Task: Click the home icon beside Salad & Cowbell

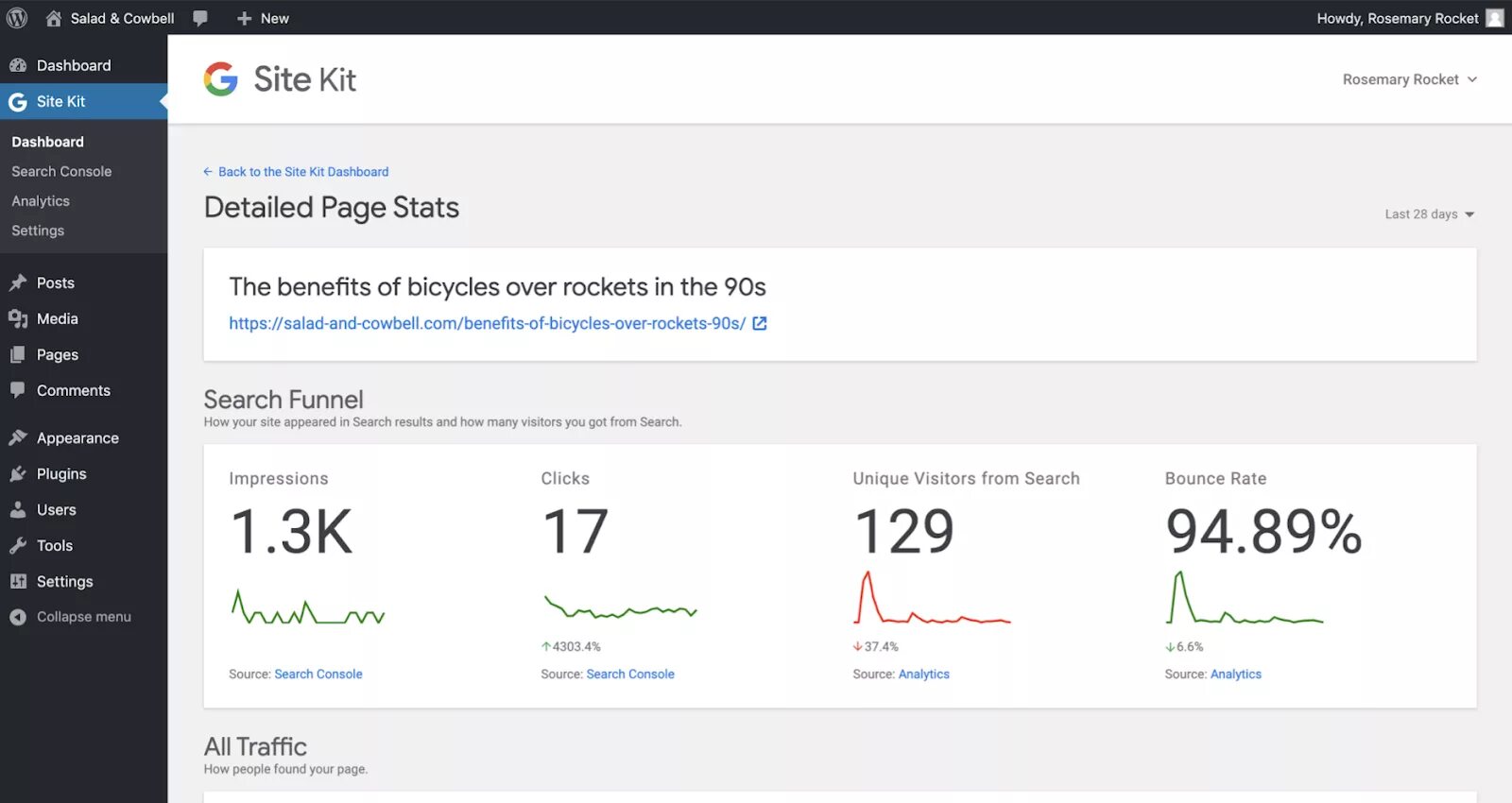Action: (x=54, y=18)
